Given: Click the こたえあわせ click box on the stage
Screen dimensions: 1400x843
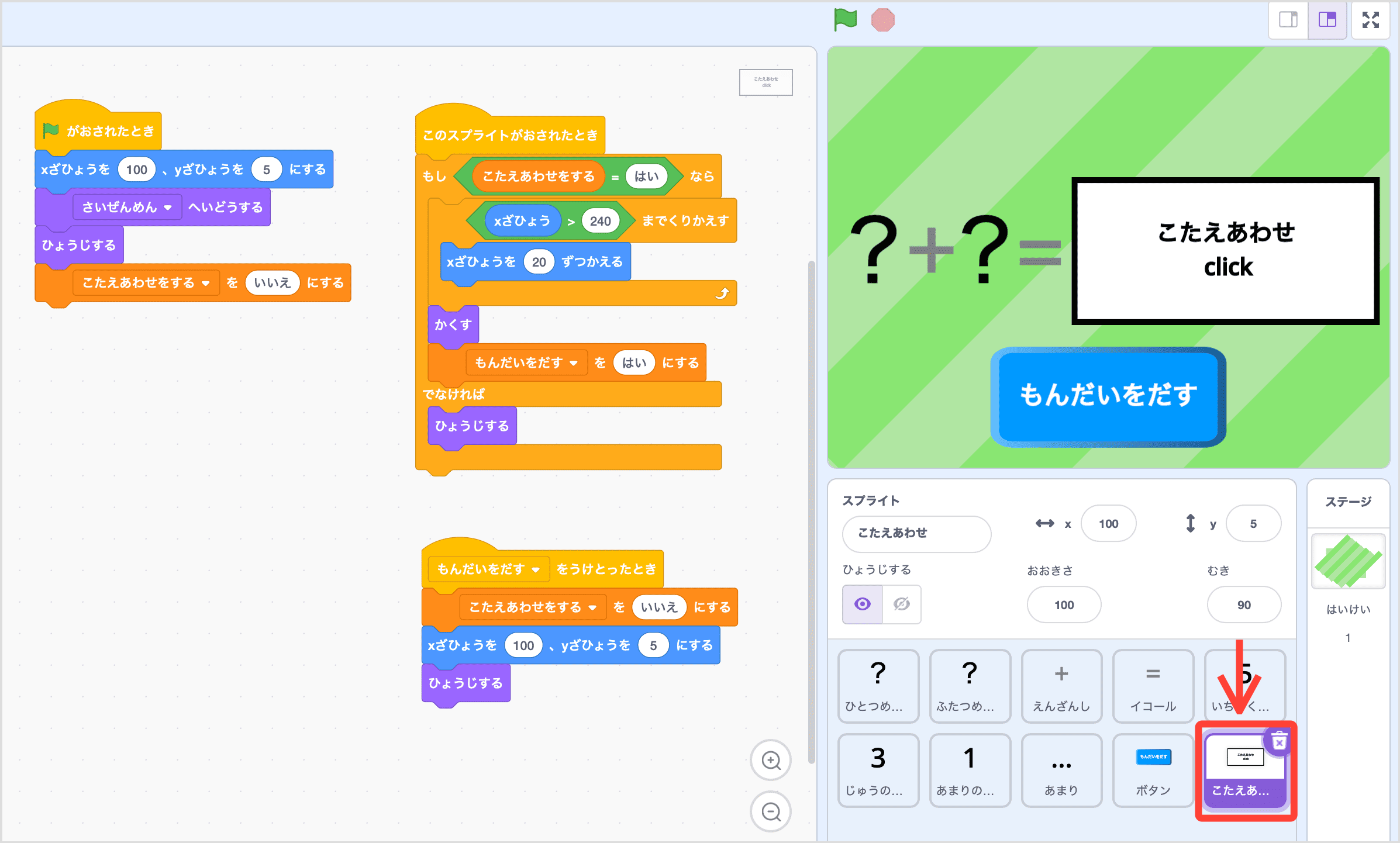Looking at the screenshot, I should coord(1227,250).
